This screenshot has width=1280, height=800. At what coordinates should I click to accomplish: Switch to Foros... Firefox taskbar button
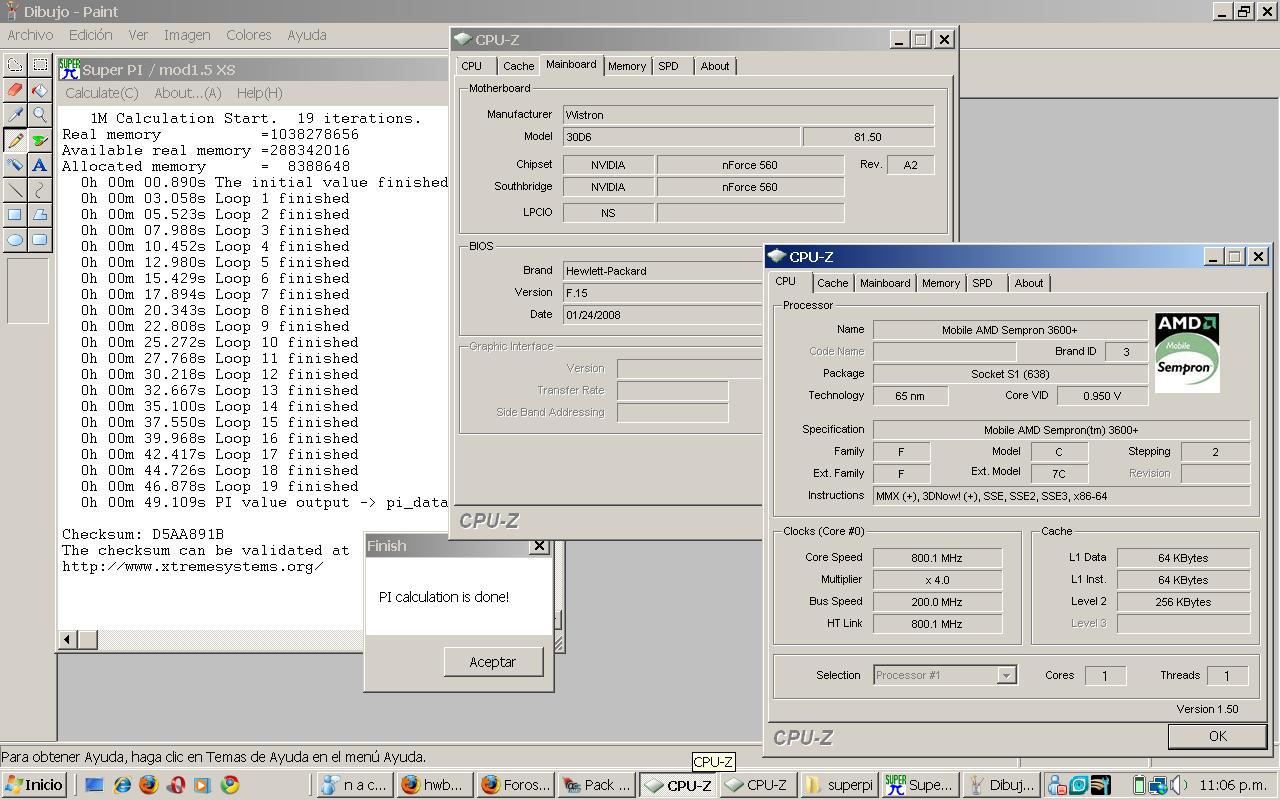click(x=516, y=785)
